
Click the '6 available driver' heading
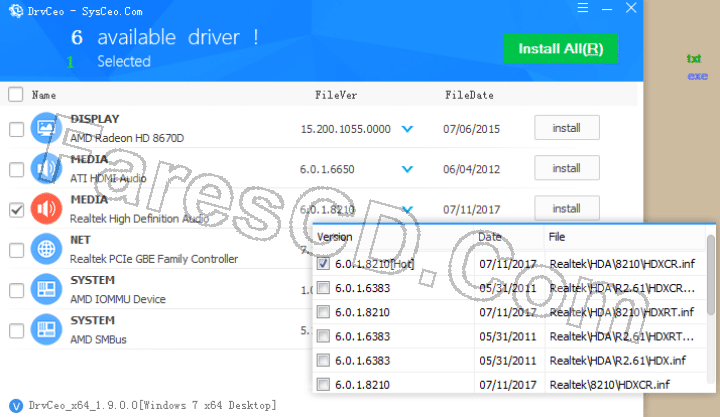coord(164,37)
